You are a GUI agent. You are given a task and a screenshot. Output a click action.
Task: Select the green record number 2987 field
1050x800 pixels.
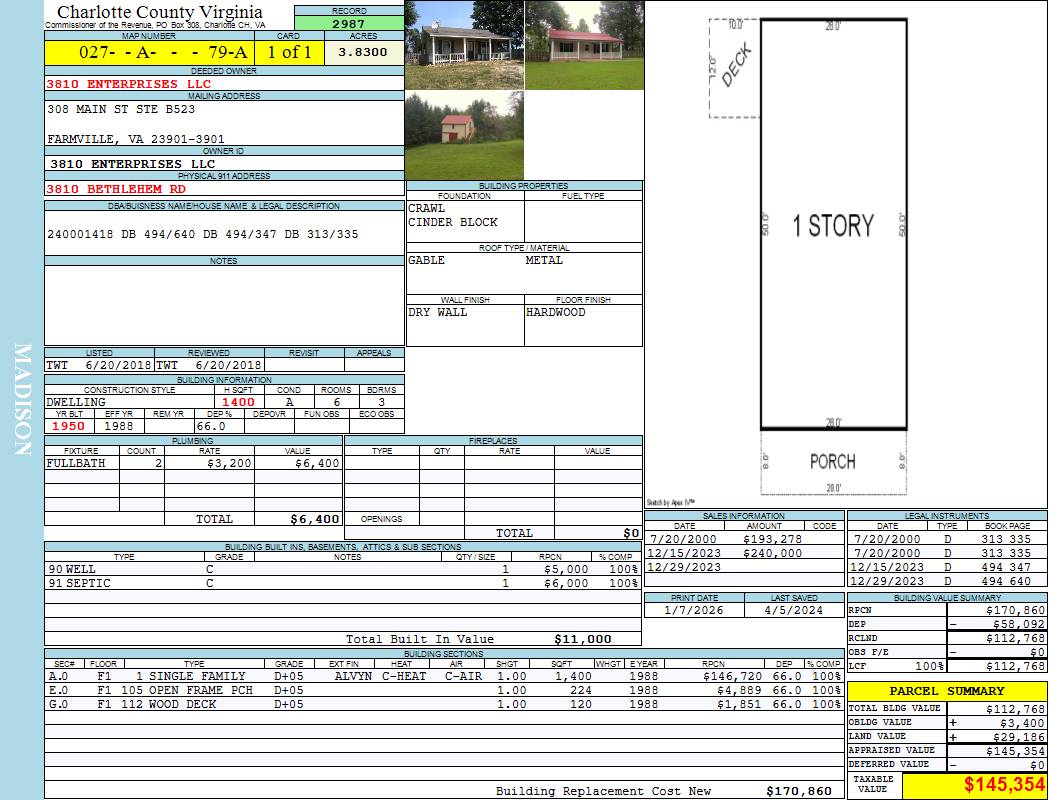tap(349, 23)
